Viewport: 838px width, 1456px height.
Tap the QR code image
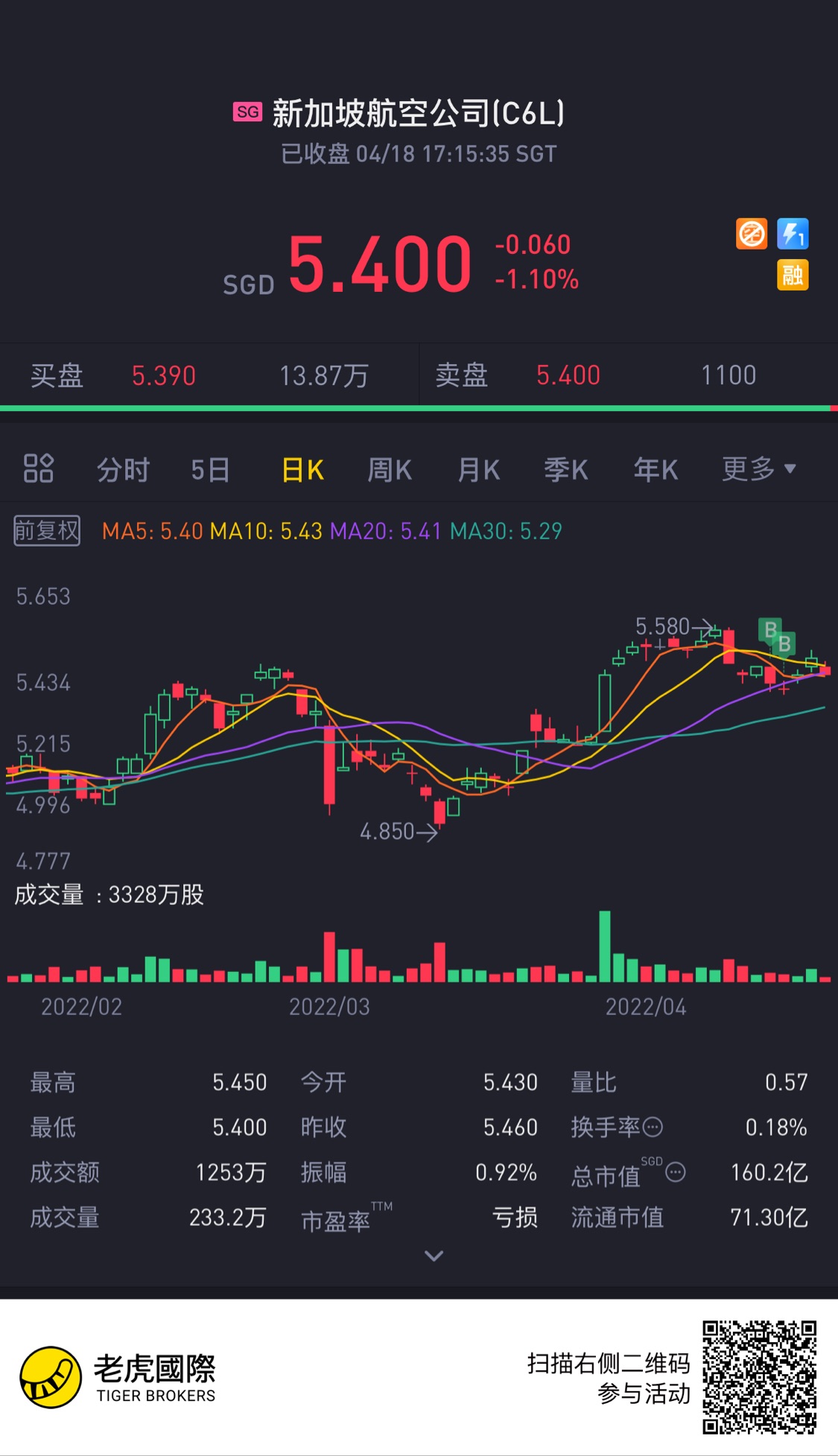pyautogui.click(x=760, y=1377)
